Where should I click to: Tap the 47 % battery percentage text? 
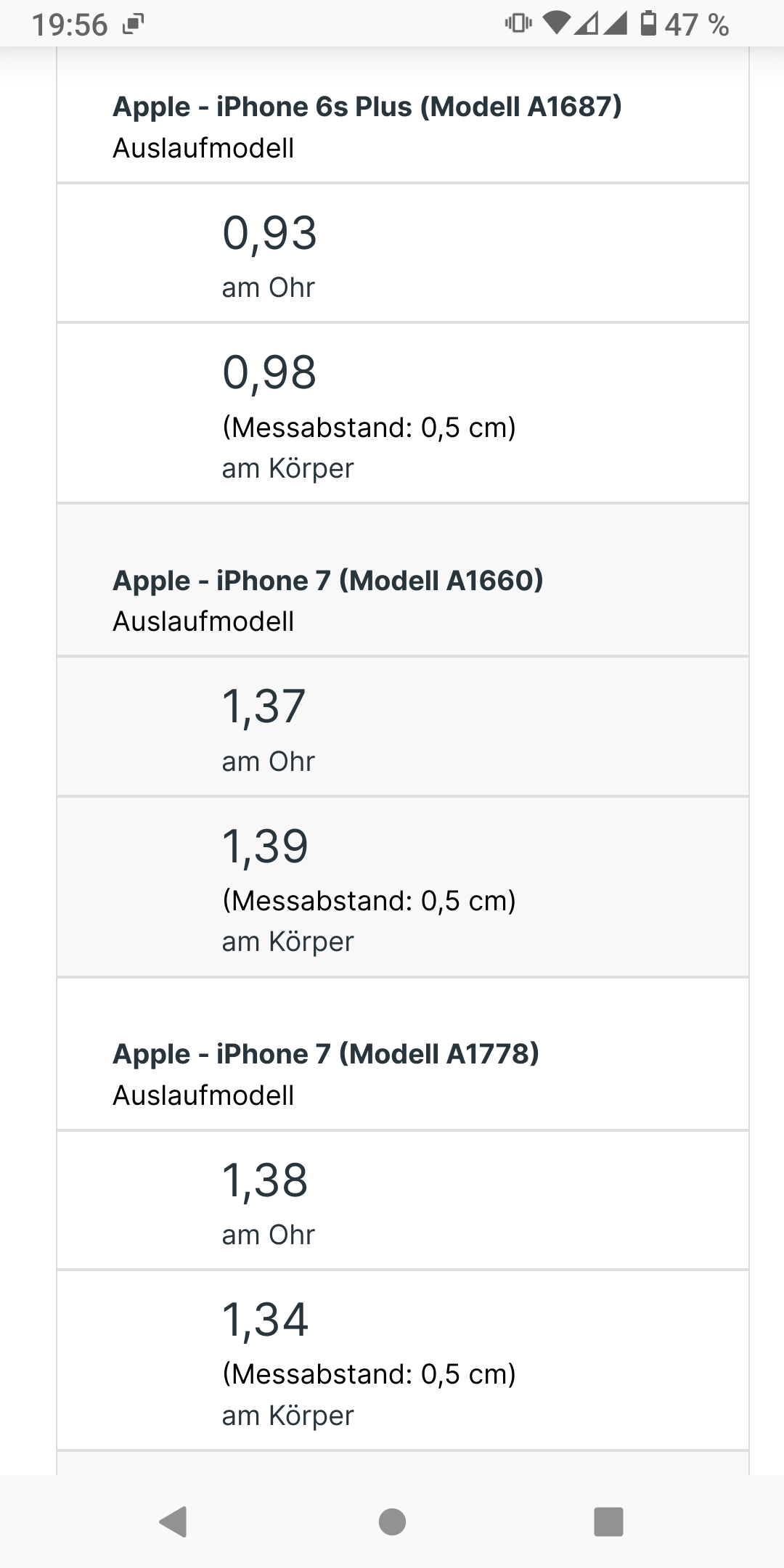[697, 25]
